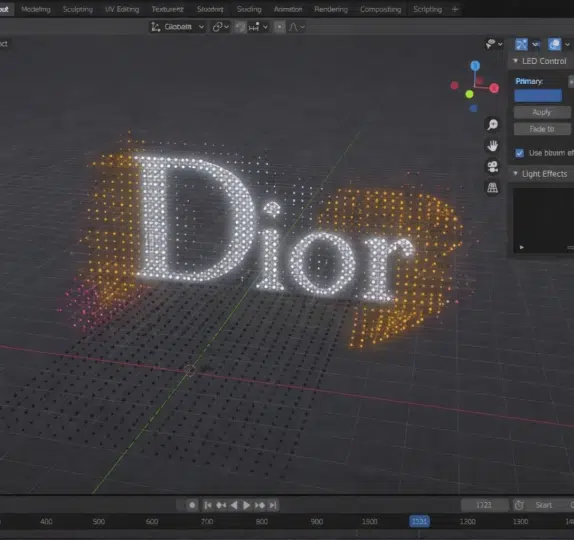Toggle the snapping magnet button

point(240,27)
